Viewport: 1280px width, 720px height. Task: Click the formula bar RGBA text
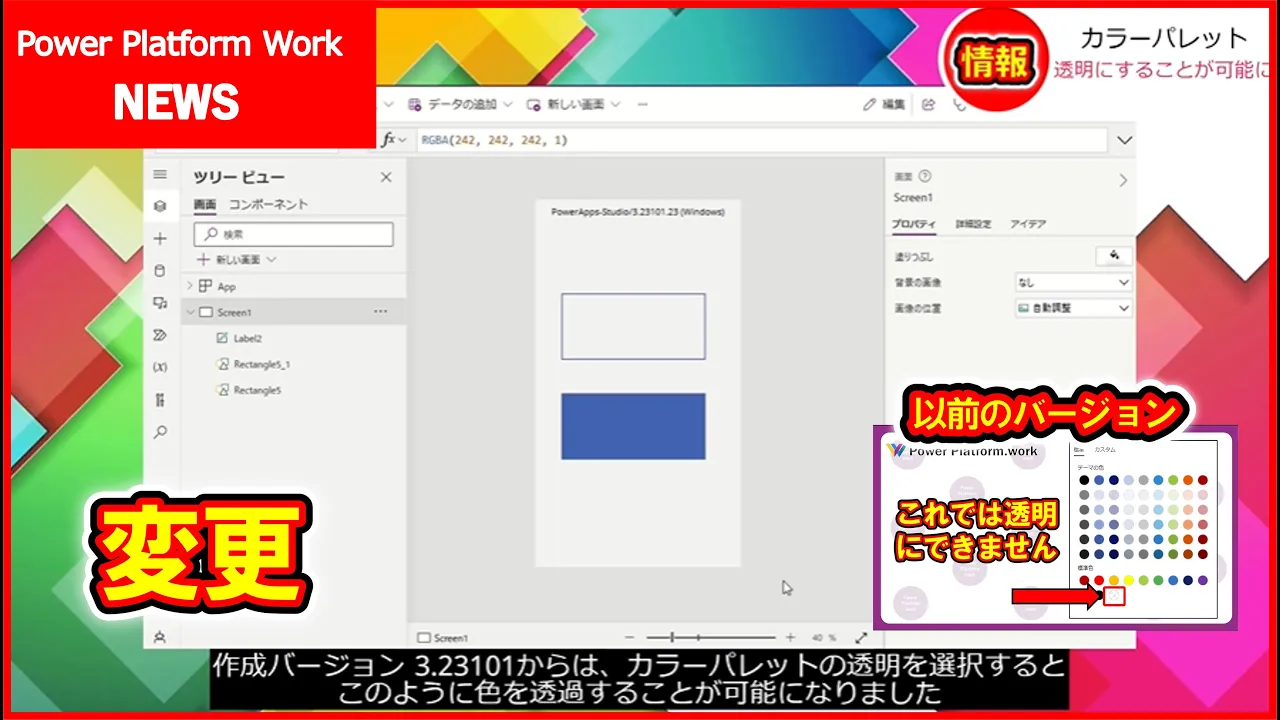click(494, 140)
